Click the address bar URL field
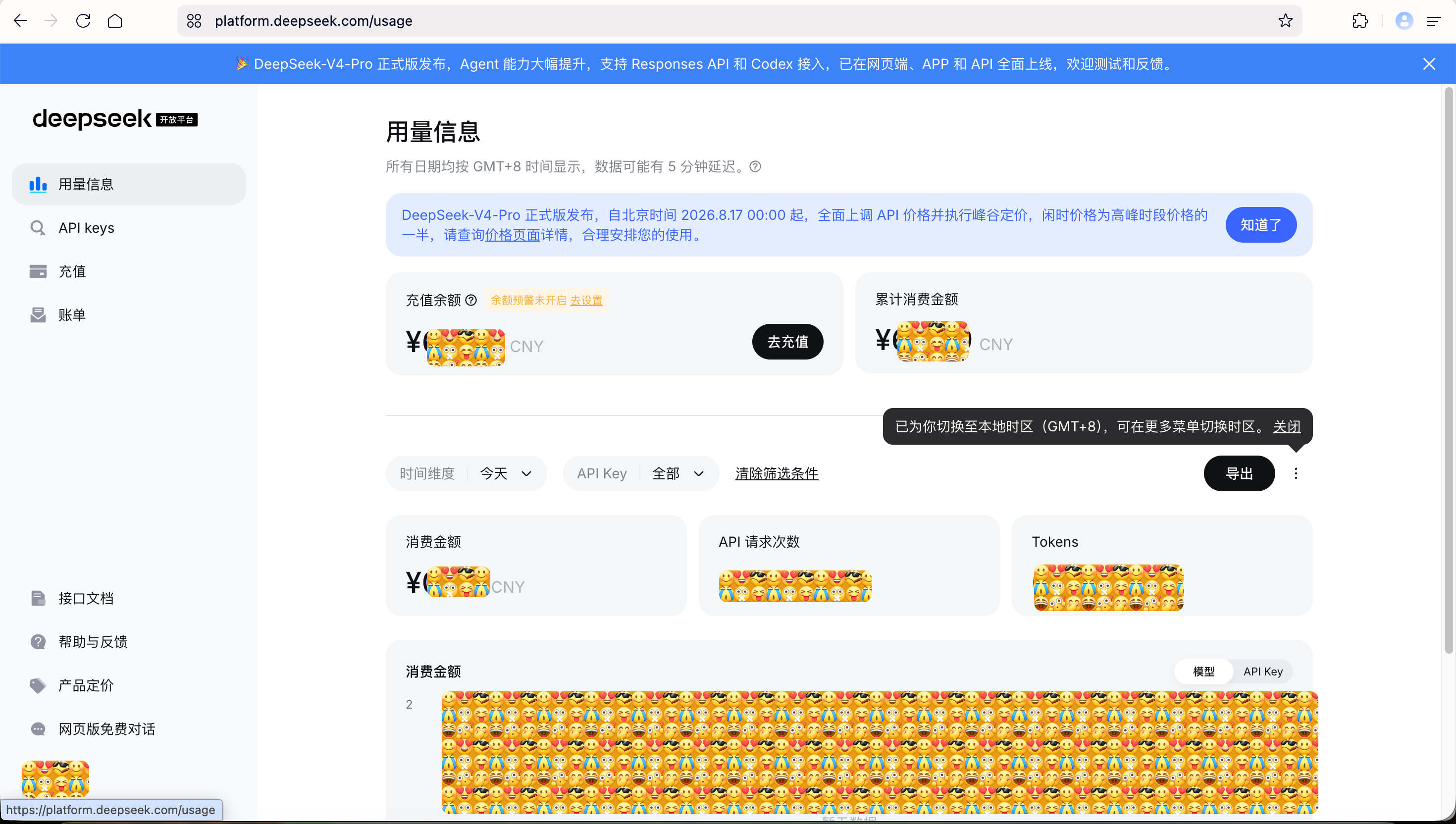The image size is (1456, 824). pos(739,21)
